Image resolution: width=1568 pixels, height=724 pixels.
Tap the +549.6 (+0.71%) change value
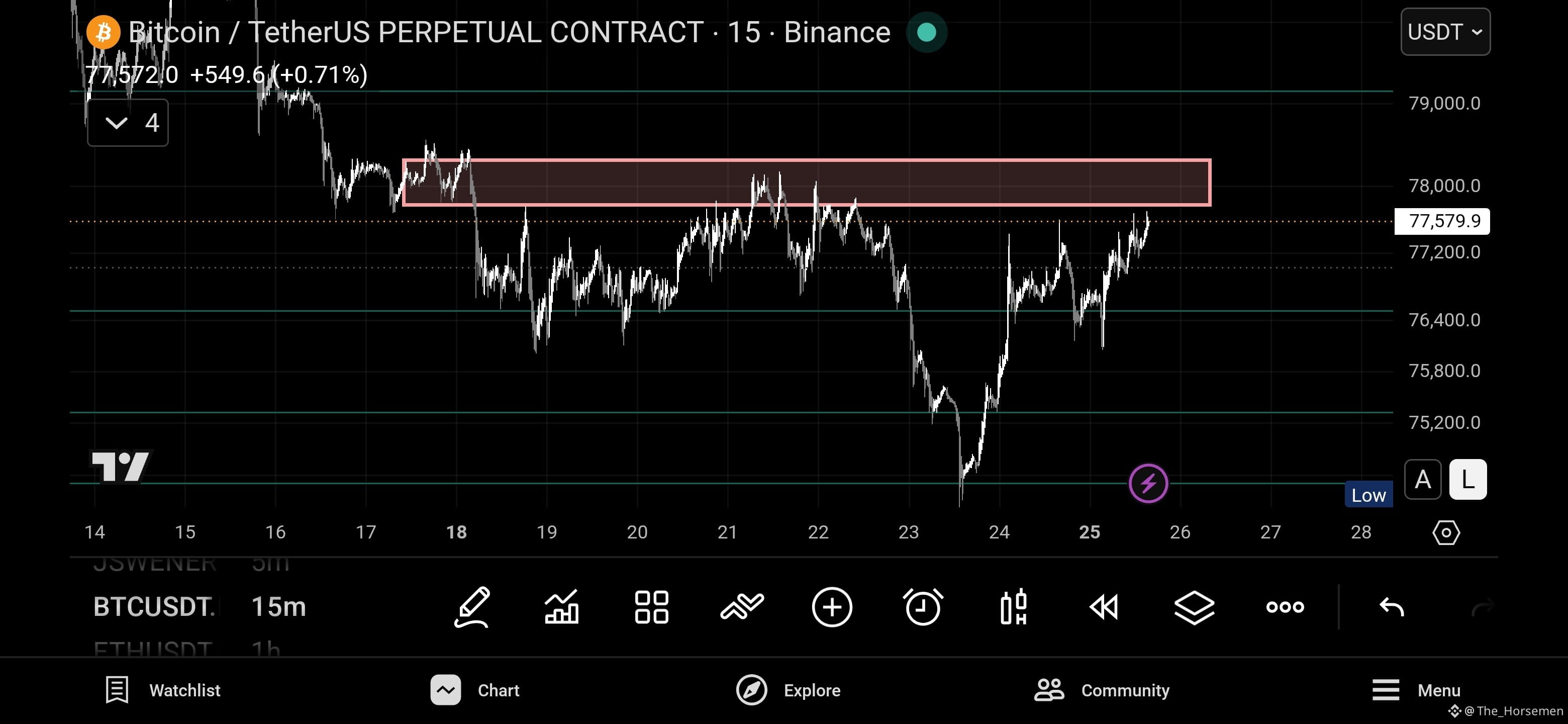click(279, 75)
